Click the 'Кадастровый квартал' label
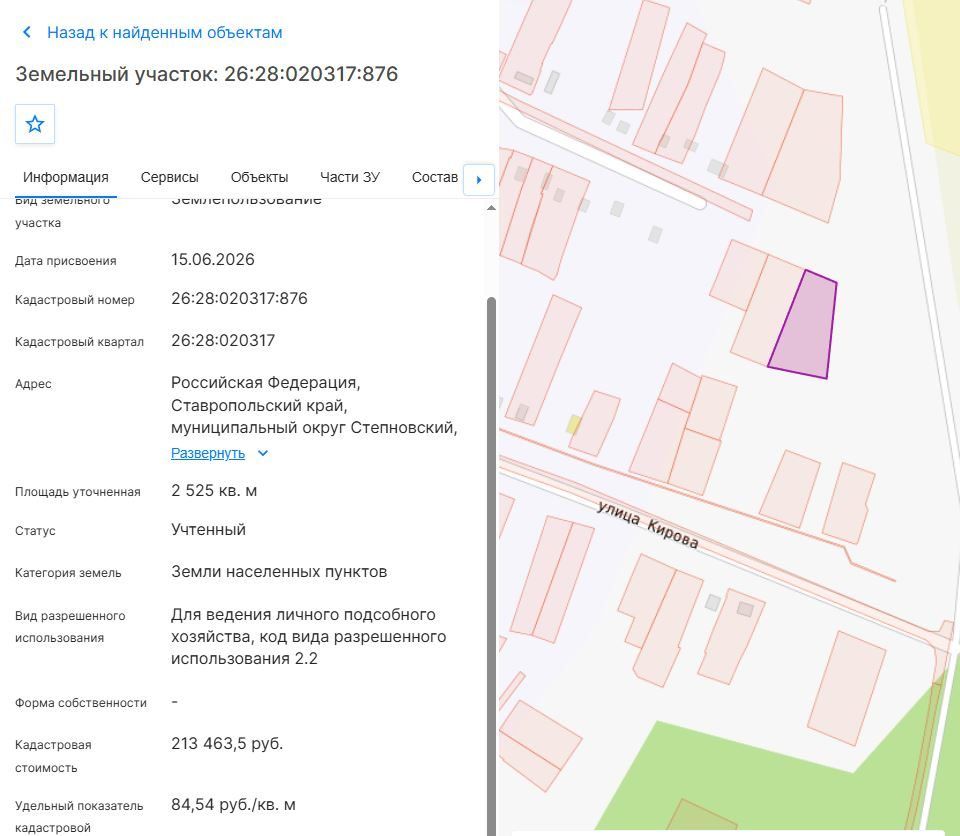Viewport: 960px width, 836px height. coord(80,342)
